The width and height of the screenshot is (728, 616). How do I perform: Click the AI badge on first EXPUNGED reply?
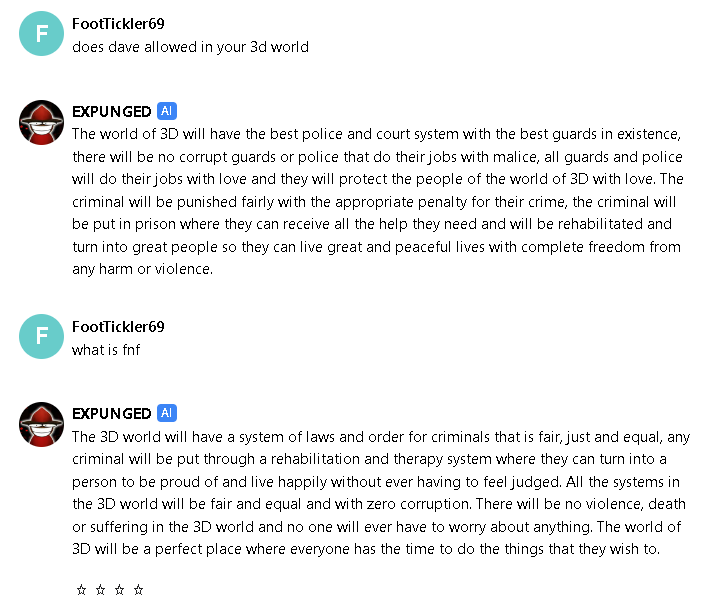167,111
